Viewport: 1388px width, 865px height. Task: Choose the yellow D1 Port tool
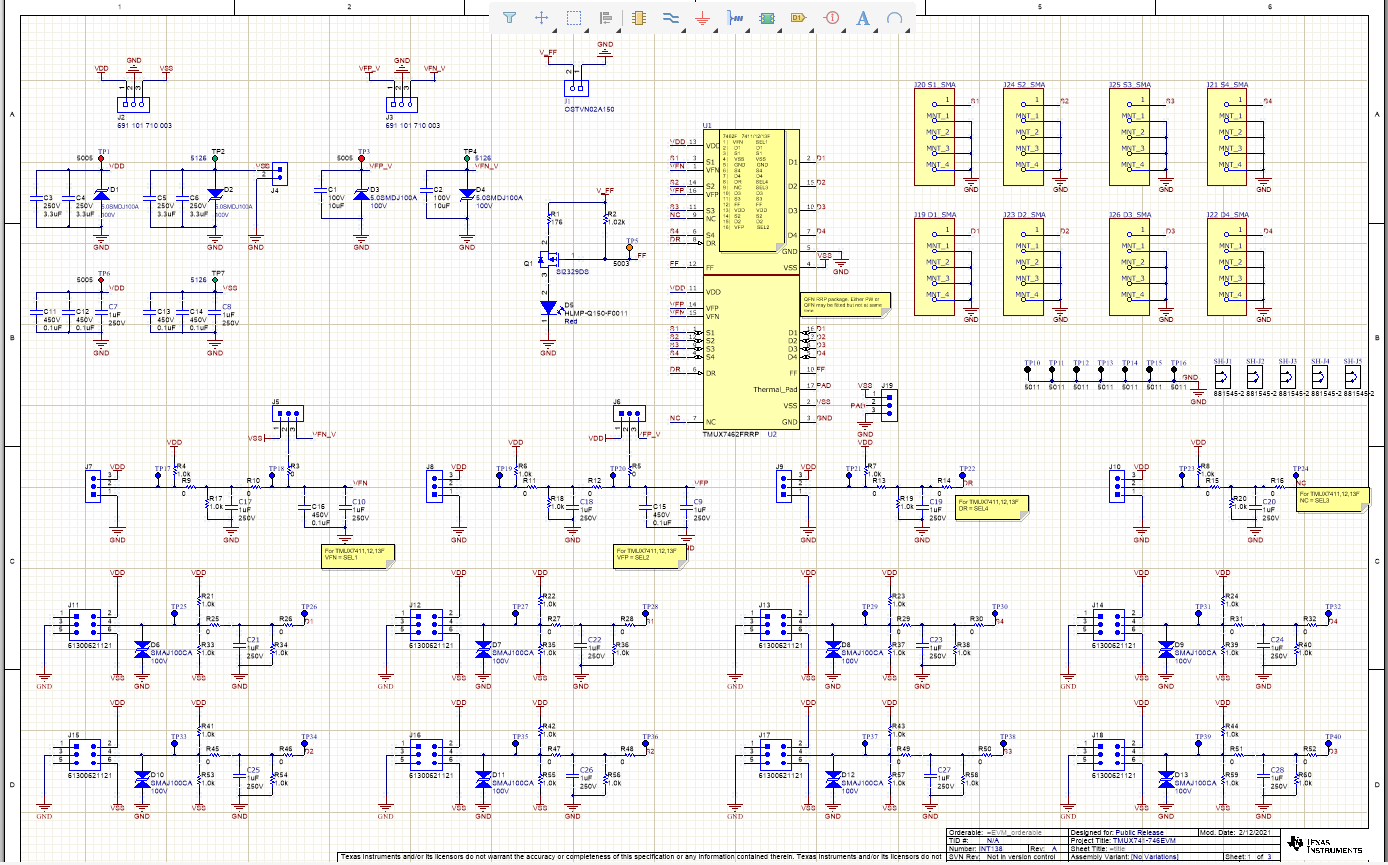pos(798,18)
